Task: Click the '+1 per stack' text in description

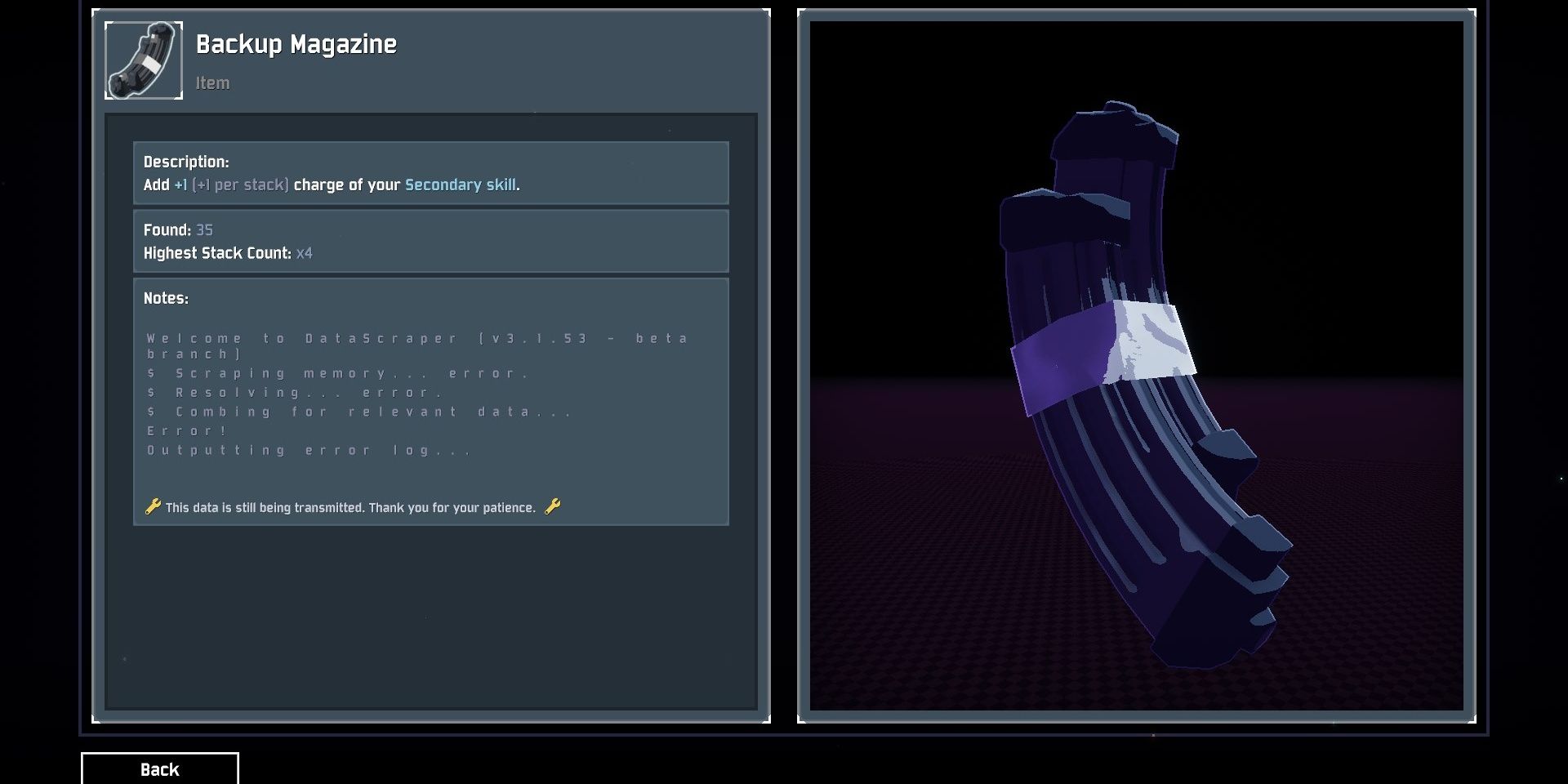Action: coord(240,185)
